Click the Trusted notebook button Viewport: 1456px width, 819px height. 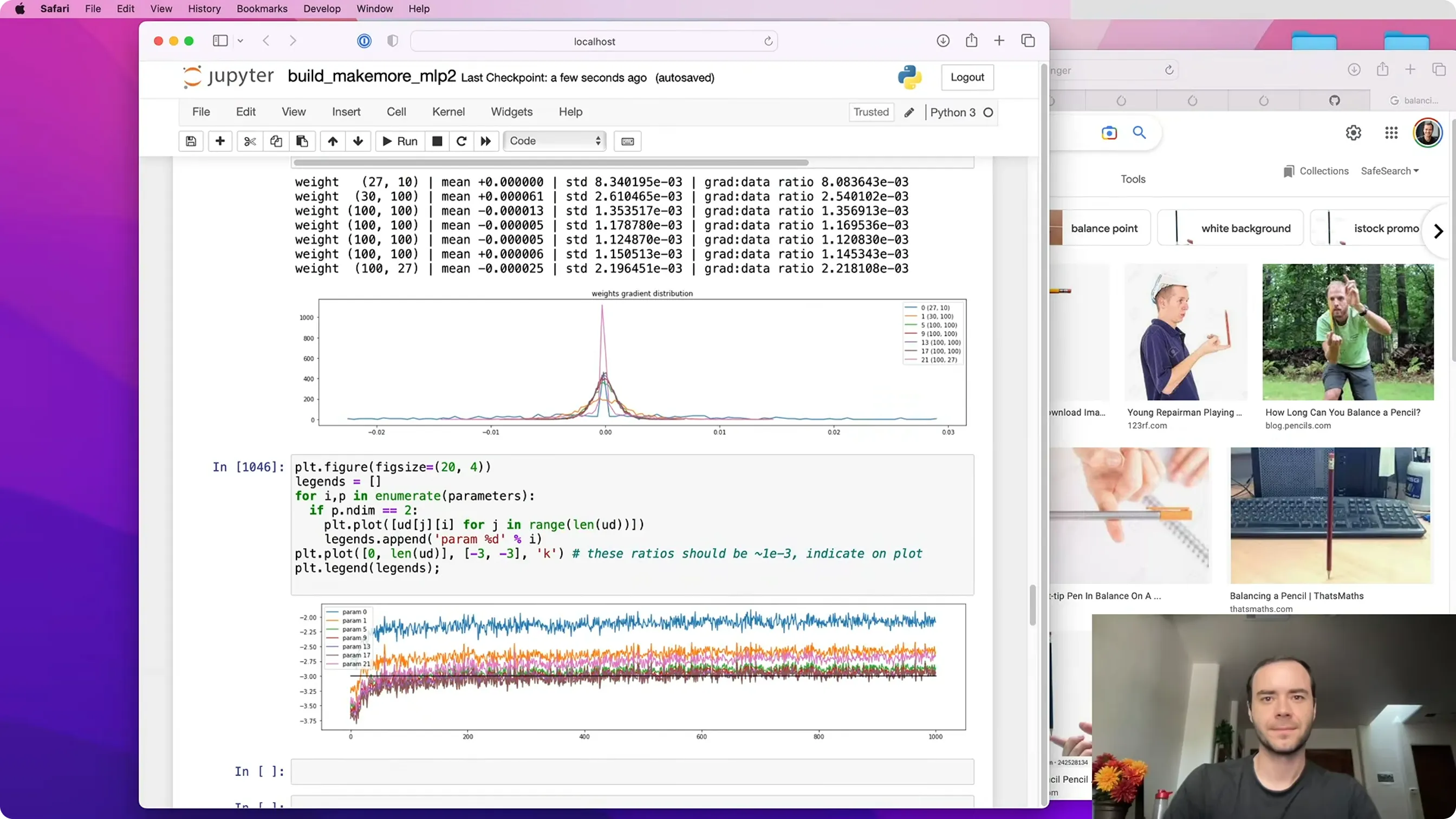tap(871, 112)
